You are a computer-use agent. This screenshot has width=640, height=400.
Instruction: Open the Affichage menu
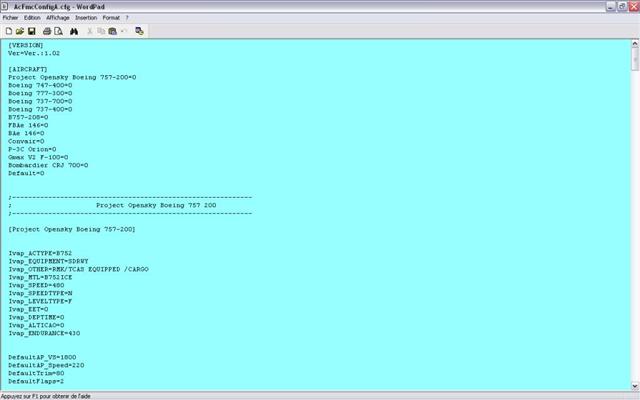click(x=58, y=18)
